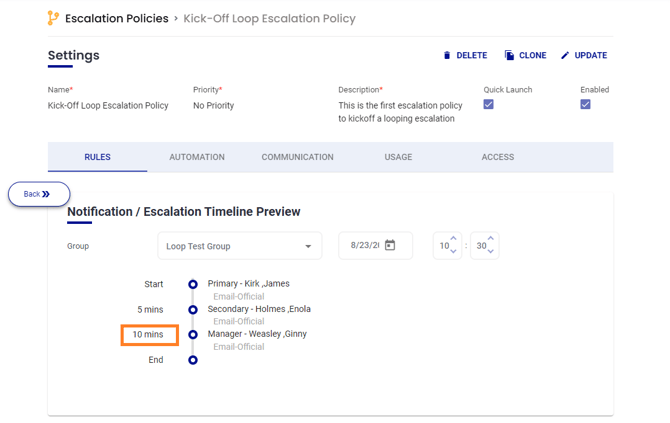Click the Start timeline marker dot
670x423 pixels.
(x=193, y=284)
